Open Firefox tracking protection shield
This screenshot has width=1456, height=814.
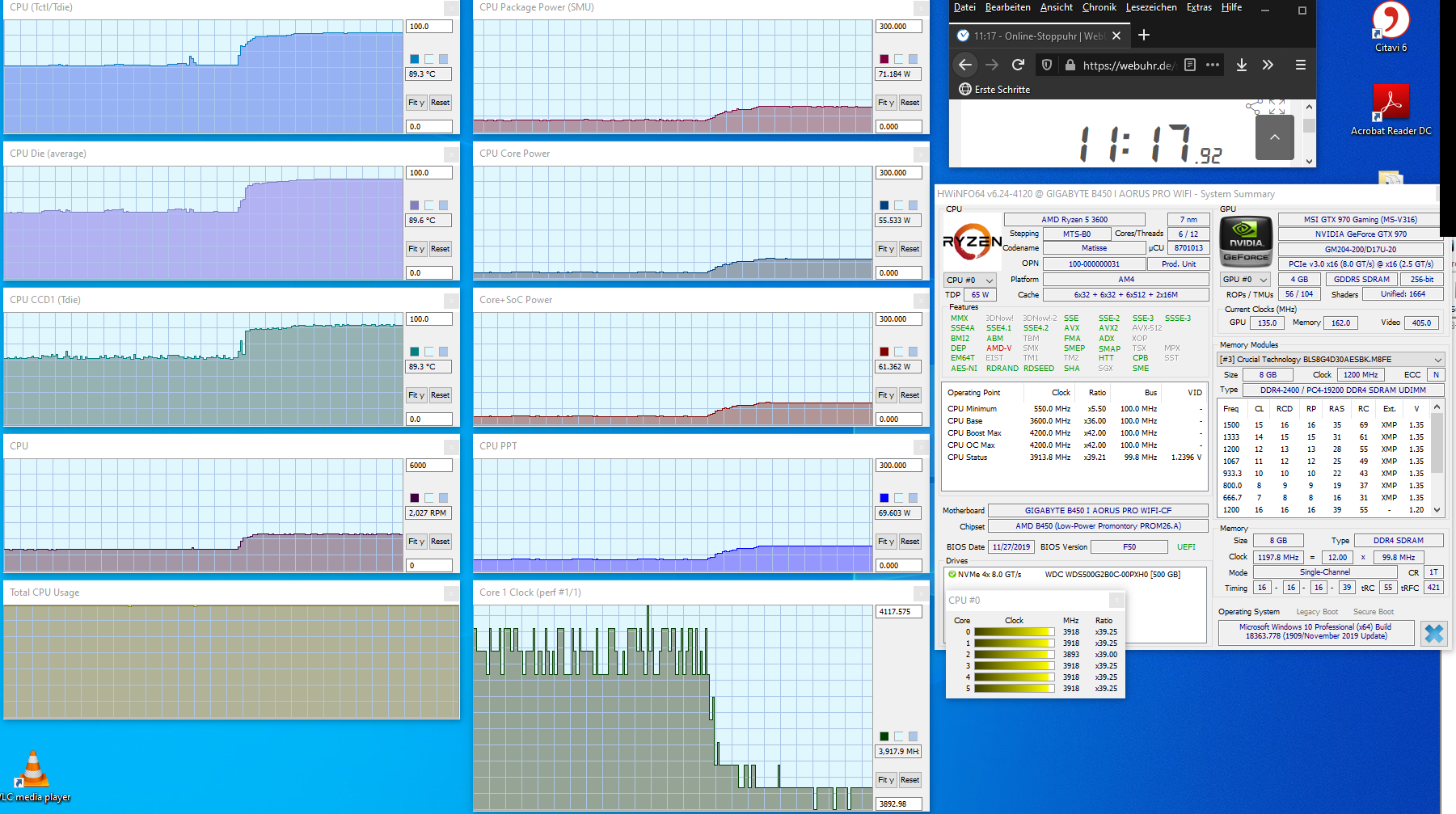1047,65
